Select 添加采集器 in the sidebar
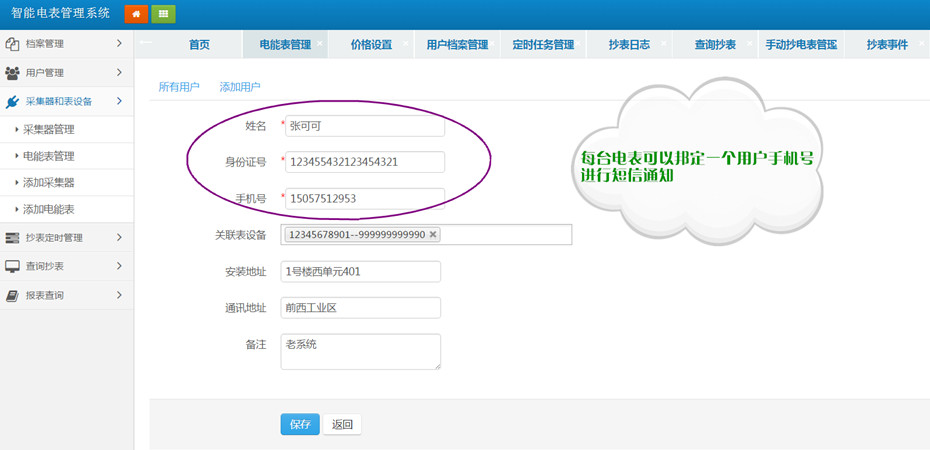The height and width of the screenshot is (450, 930). [49, 183]
